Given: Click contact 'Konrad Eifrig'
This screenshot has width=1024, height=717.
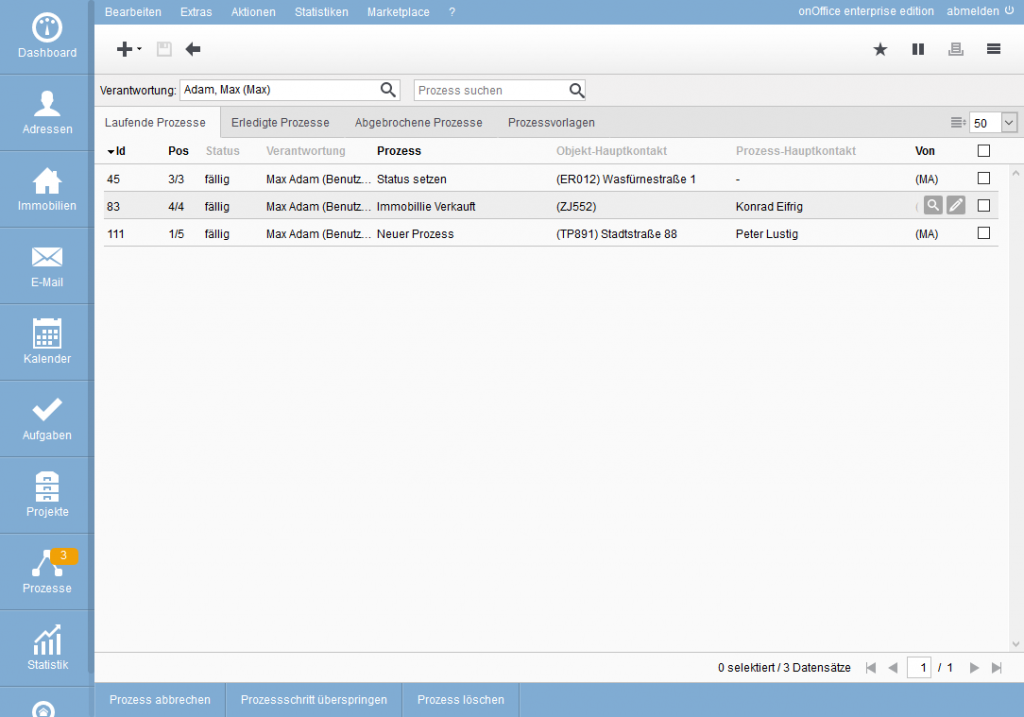Looking at the screenshot, I should [769, 206].
